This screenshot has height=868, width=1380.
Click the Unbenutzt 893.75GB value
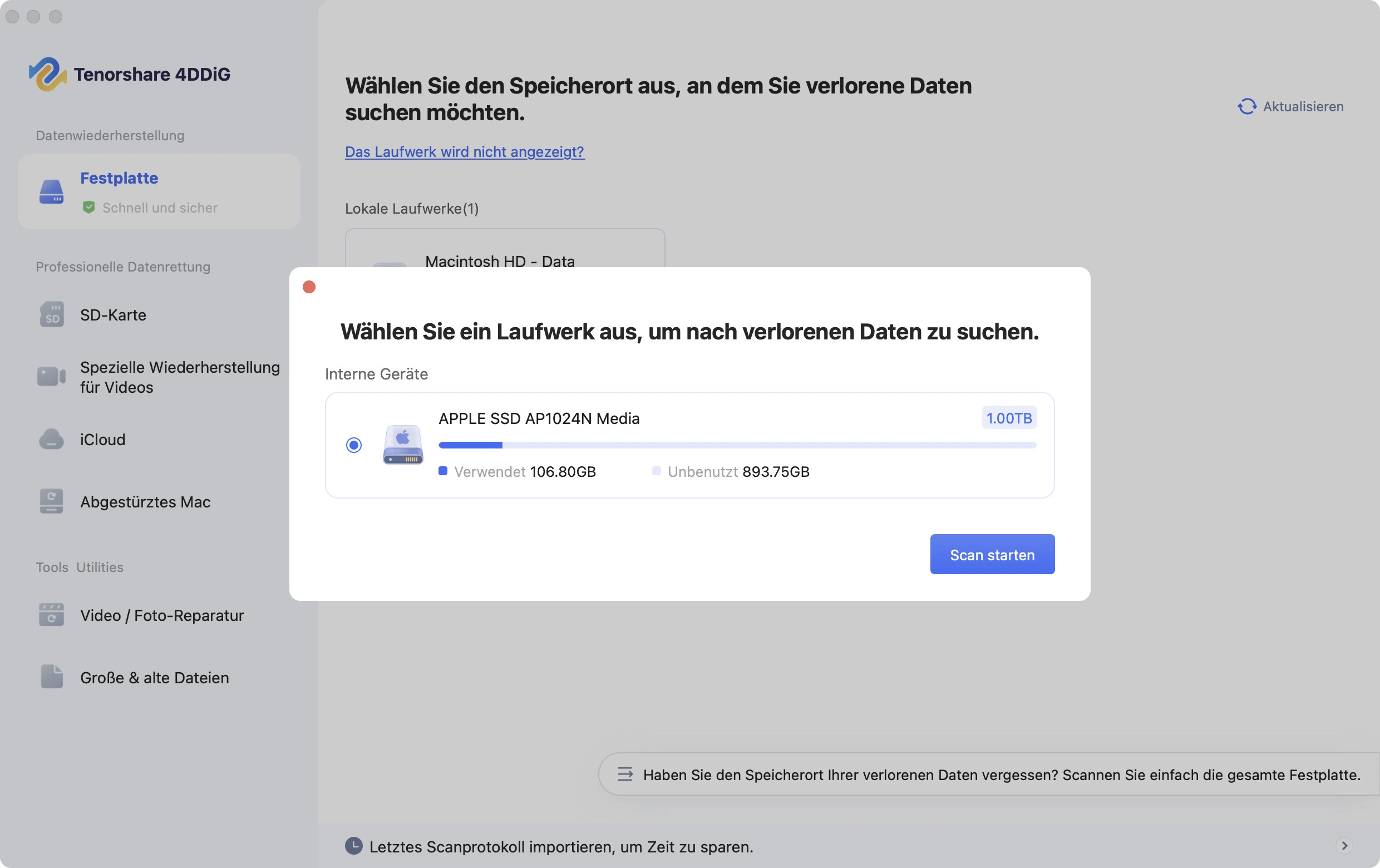[x=776, y=471]
